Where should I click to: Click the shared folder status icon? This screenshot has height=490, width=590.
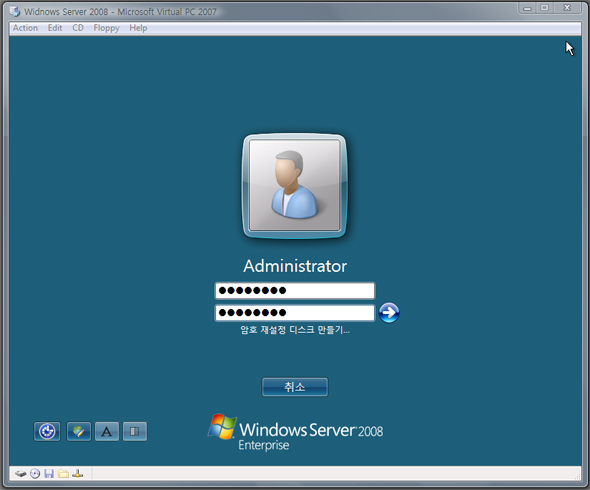(63, 474)
